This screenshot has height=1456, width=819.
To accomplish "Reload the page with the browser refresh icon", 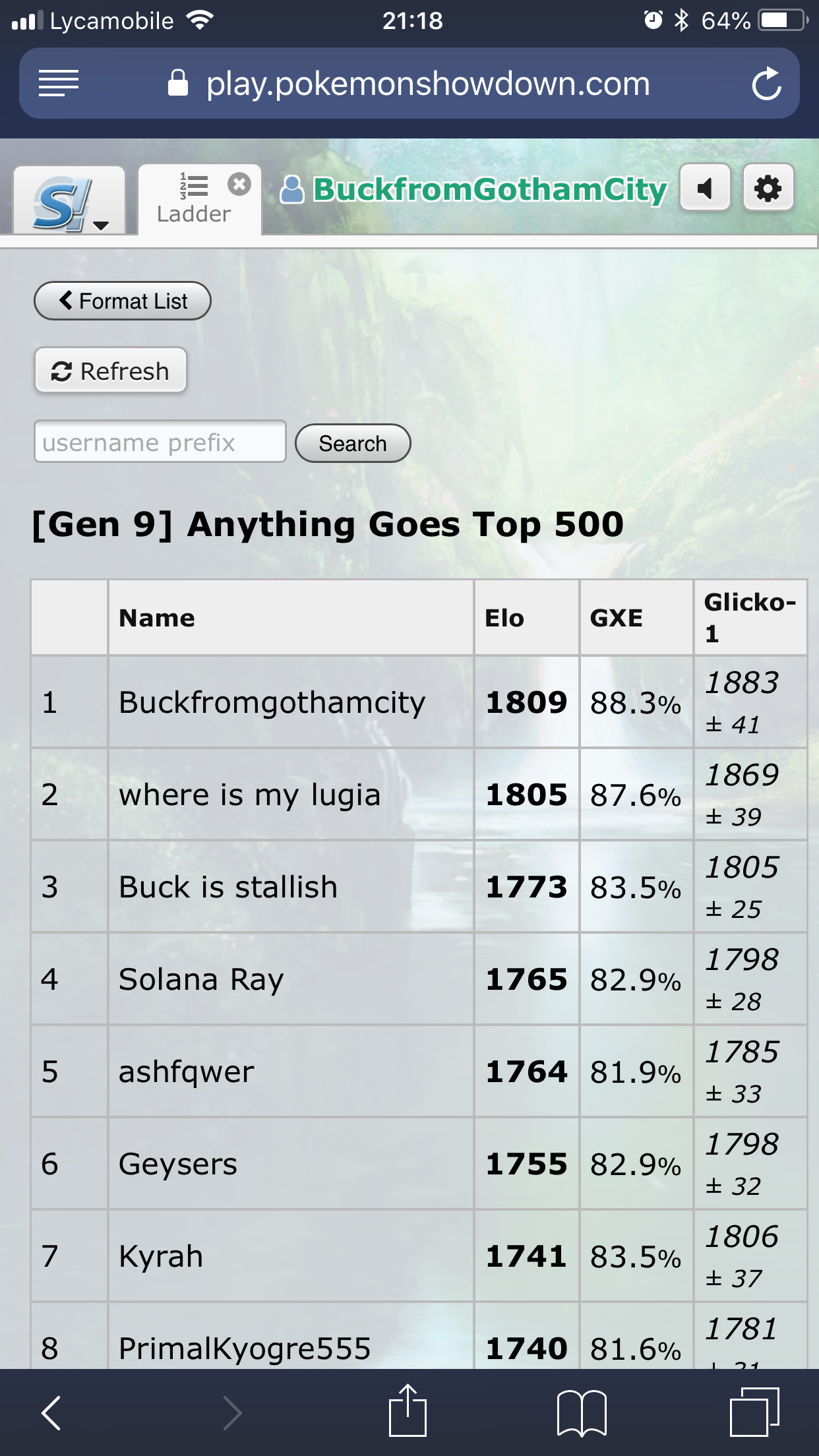I will click(766, 84).
